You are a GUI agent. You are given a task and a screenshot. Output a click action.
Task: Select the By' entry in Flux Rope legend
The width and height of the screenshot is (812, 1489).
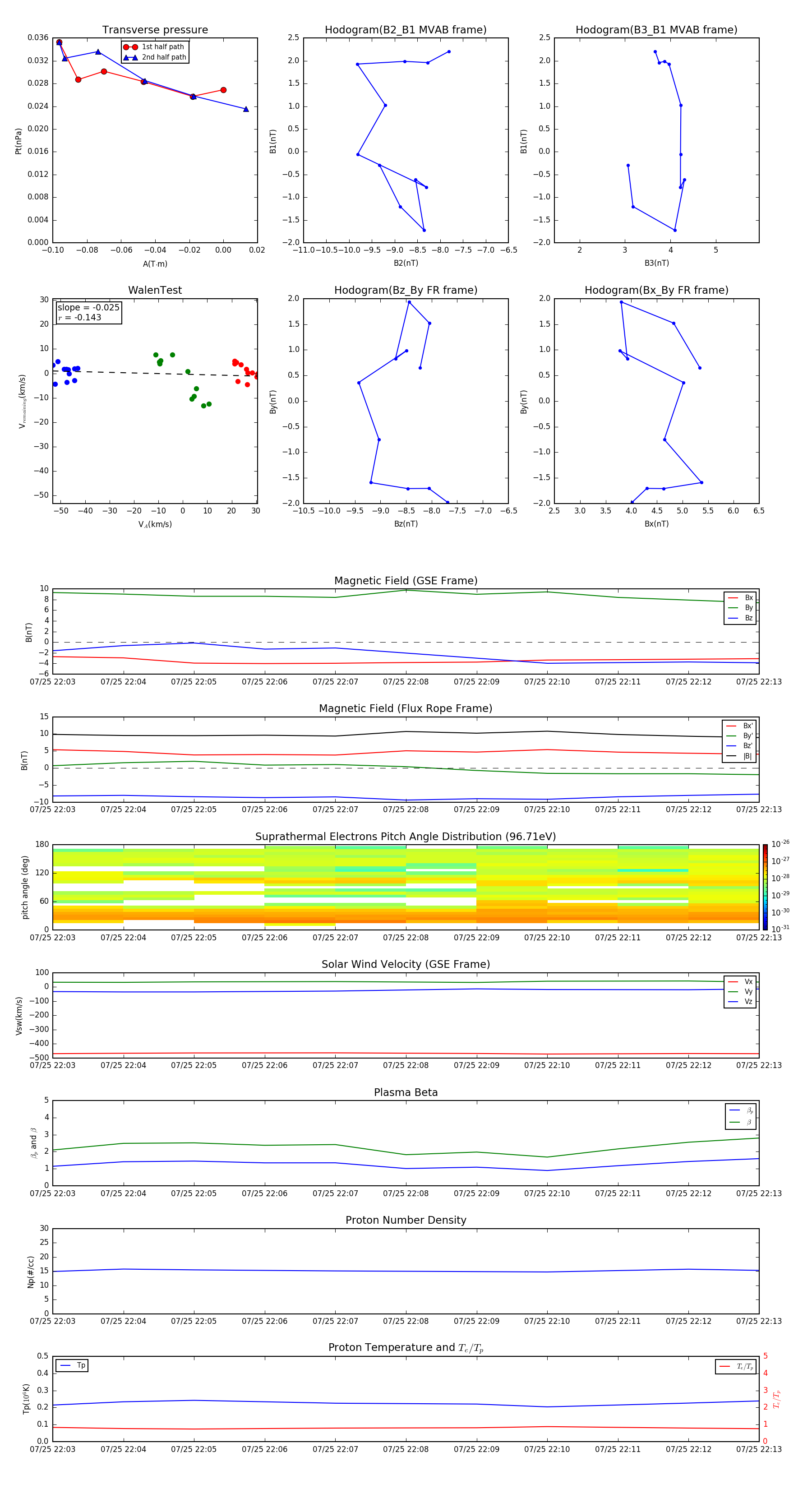coord(740,736)
